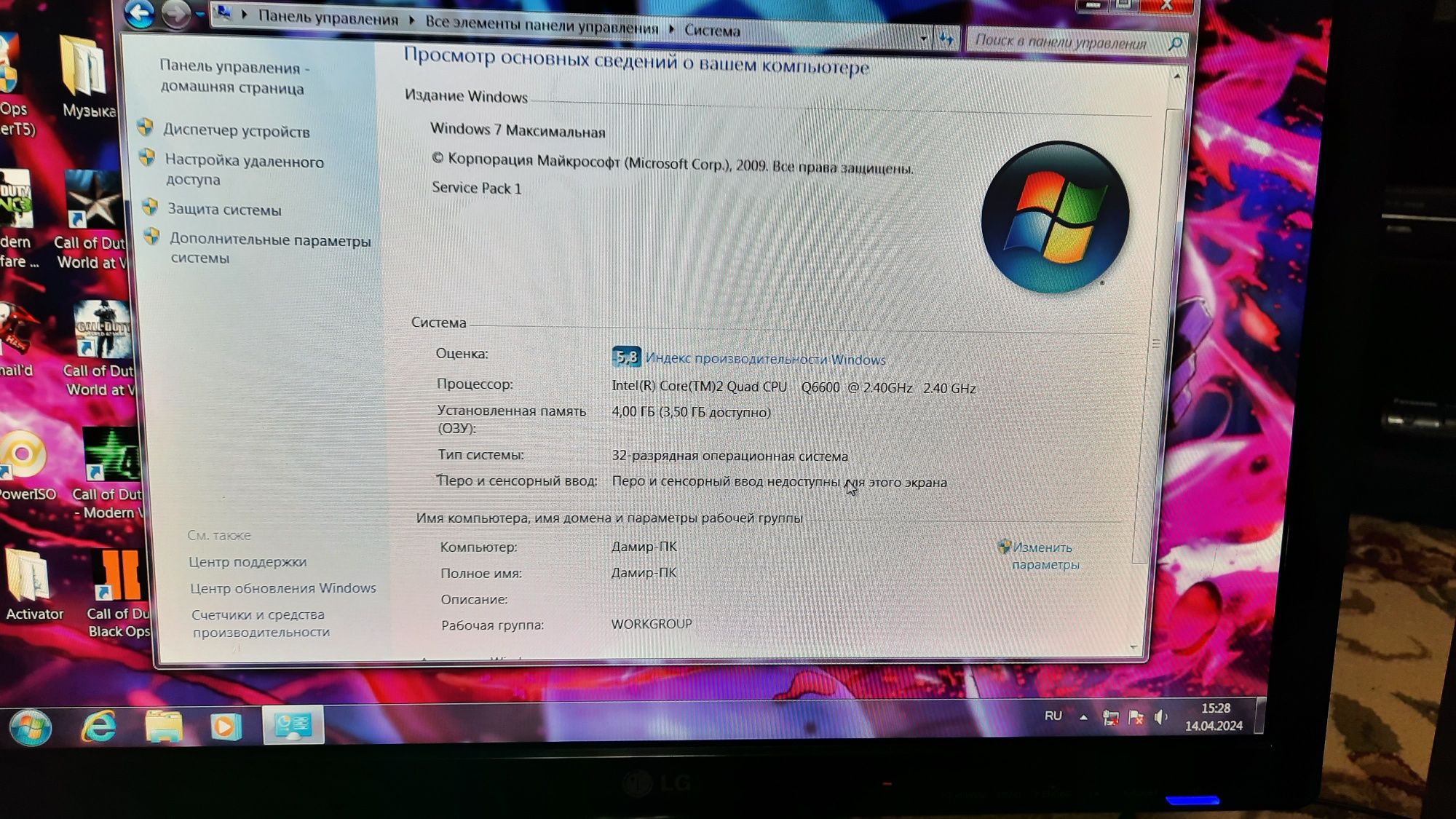Click the Центр поддержки link
The height and width of the screenshot is (819, 1456).
(247, 562)
